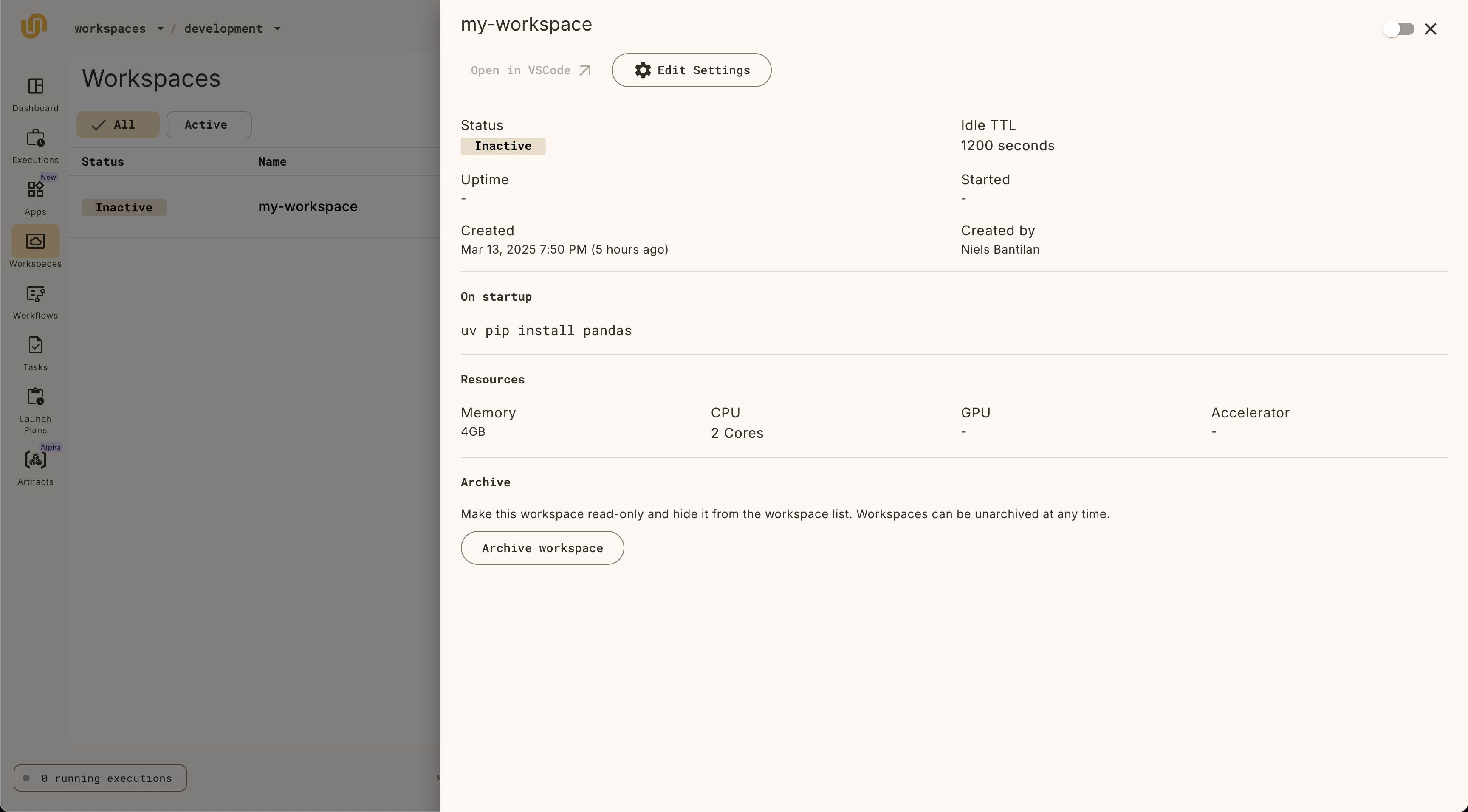Open the development domain dropdown
Screen dimensions: 1468x812
232,28
